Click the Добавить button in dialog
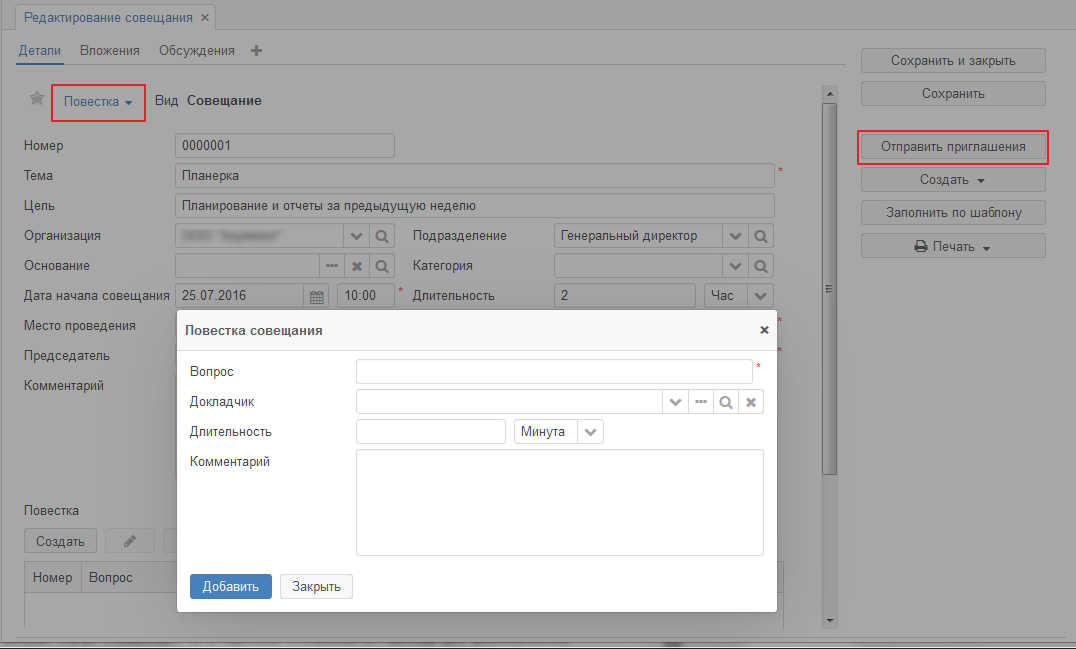This screenshot has height=649, width=1076. pyautogui.click(x=231, y=587)
